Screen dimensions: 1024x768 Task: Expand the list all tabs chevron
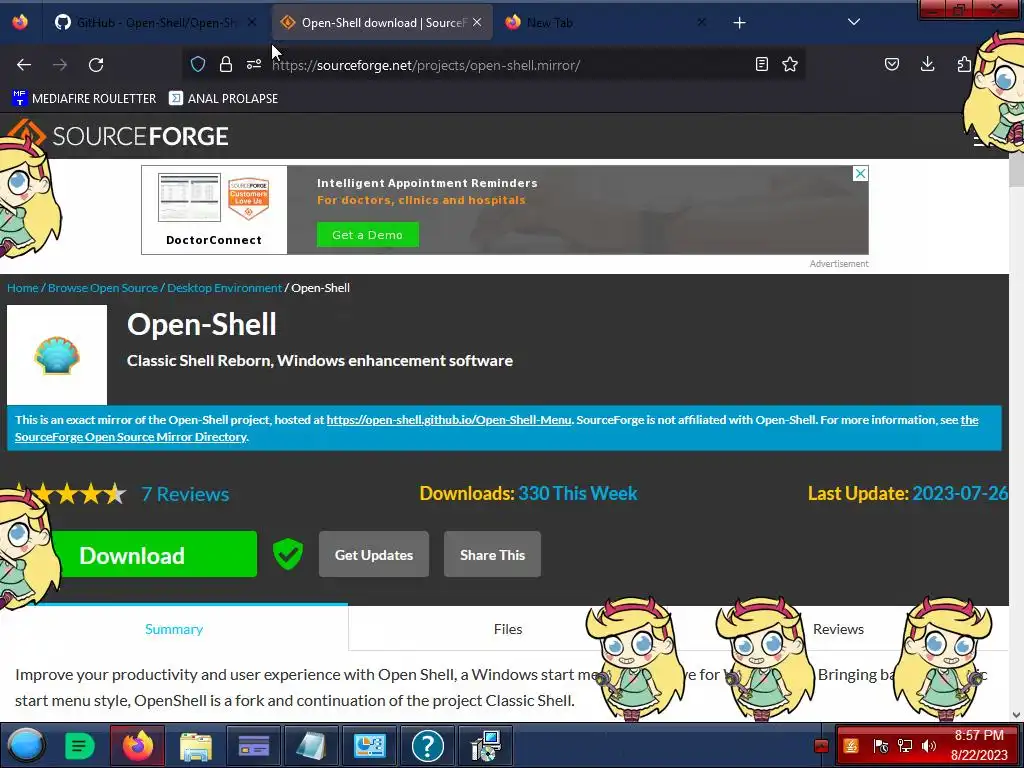(x=854, y=22)
